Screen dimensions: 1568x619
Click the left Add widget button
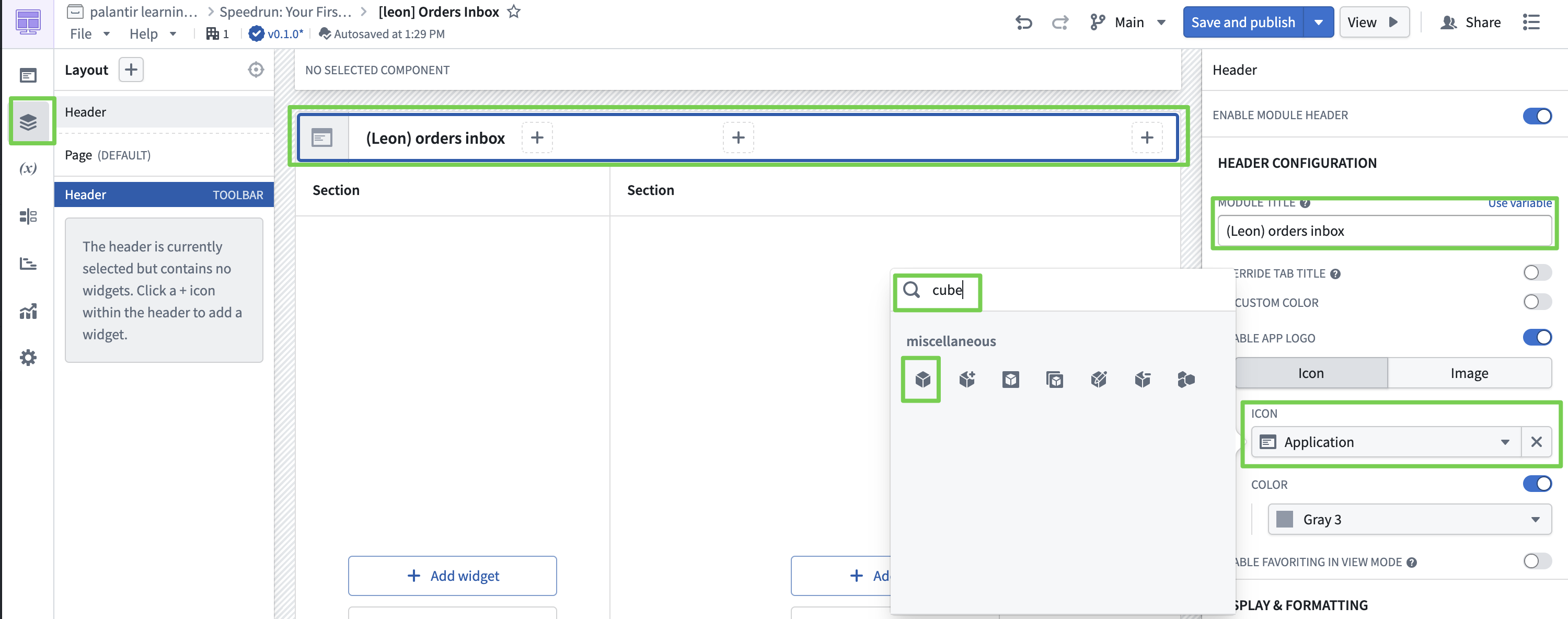tap(452, 576)
